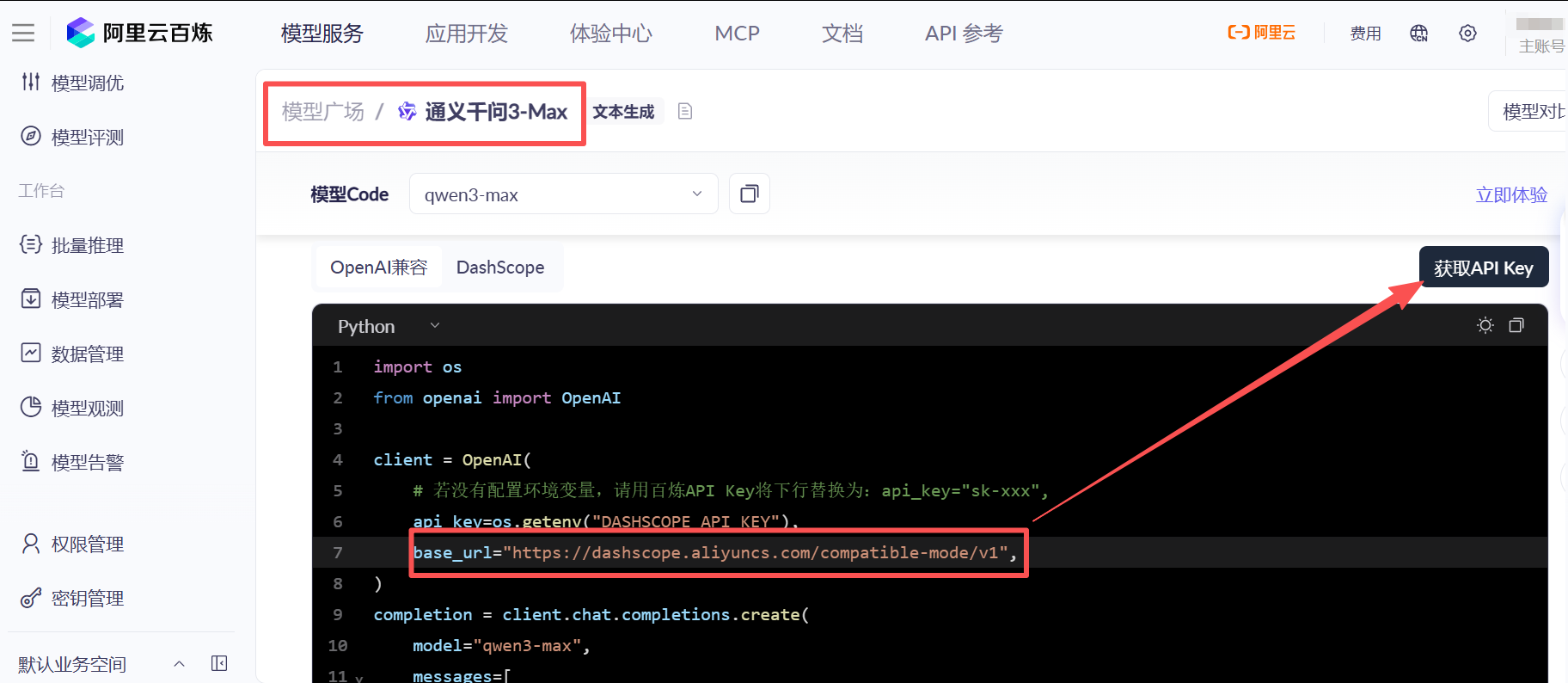The width and height of the screenshot is (1568, 683).
Task: Click the Alibaba Cloud Bailian logo
Action: click(139, 33)
